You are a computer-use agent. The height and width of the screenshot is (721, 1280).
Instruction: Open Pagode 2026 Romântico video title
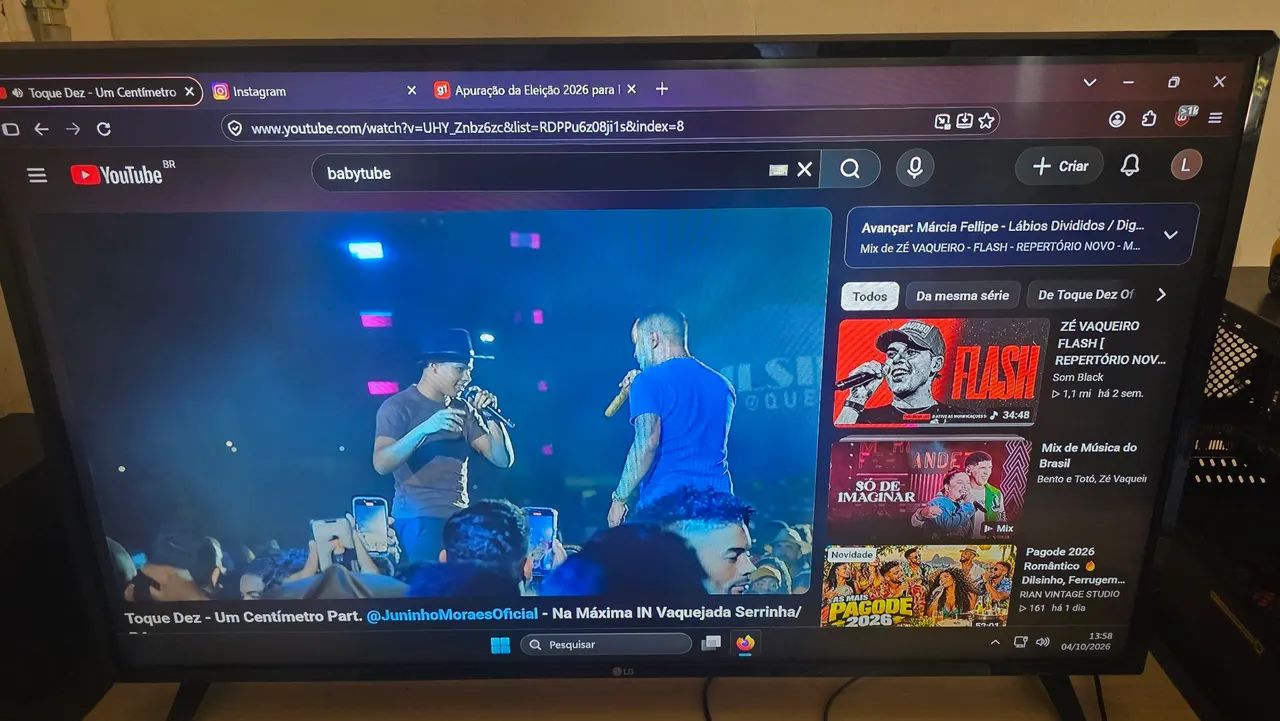(1073, 565)
